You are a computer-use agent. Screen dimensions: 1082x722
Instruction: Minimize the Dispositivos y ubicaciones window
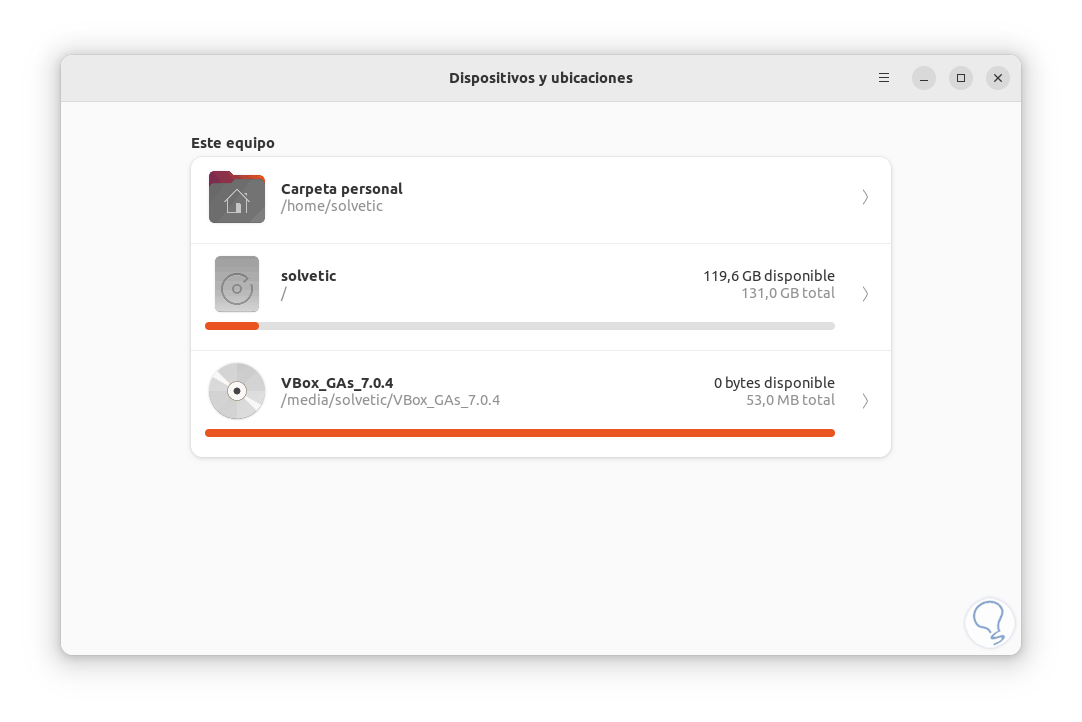(924, 78)
